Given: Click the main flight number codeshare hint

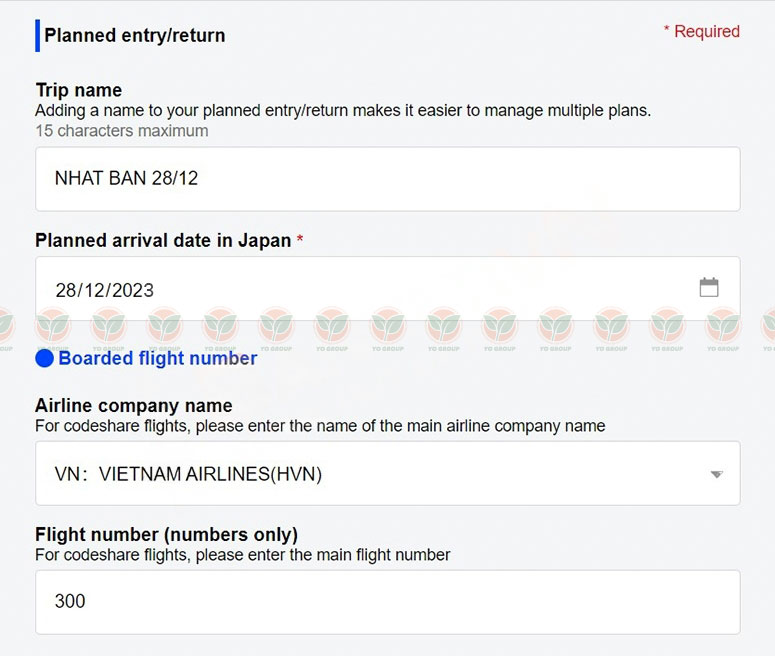Looking at the screenshot, I should [x=243, y=555].
